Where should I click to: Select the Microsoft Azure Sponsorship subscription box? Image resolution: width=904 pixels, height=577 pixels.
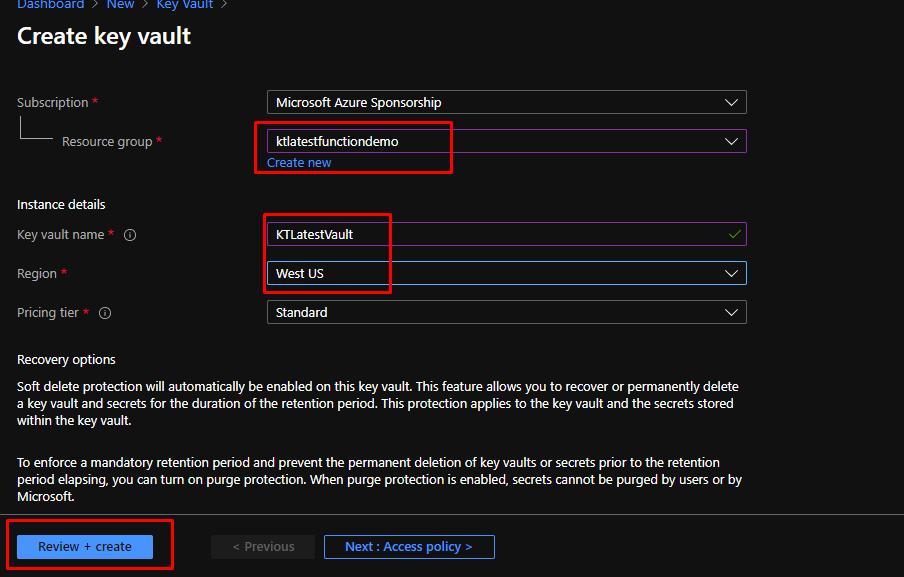tap(507, 102)
